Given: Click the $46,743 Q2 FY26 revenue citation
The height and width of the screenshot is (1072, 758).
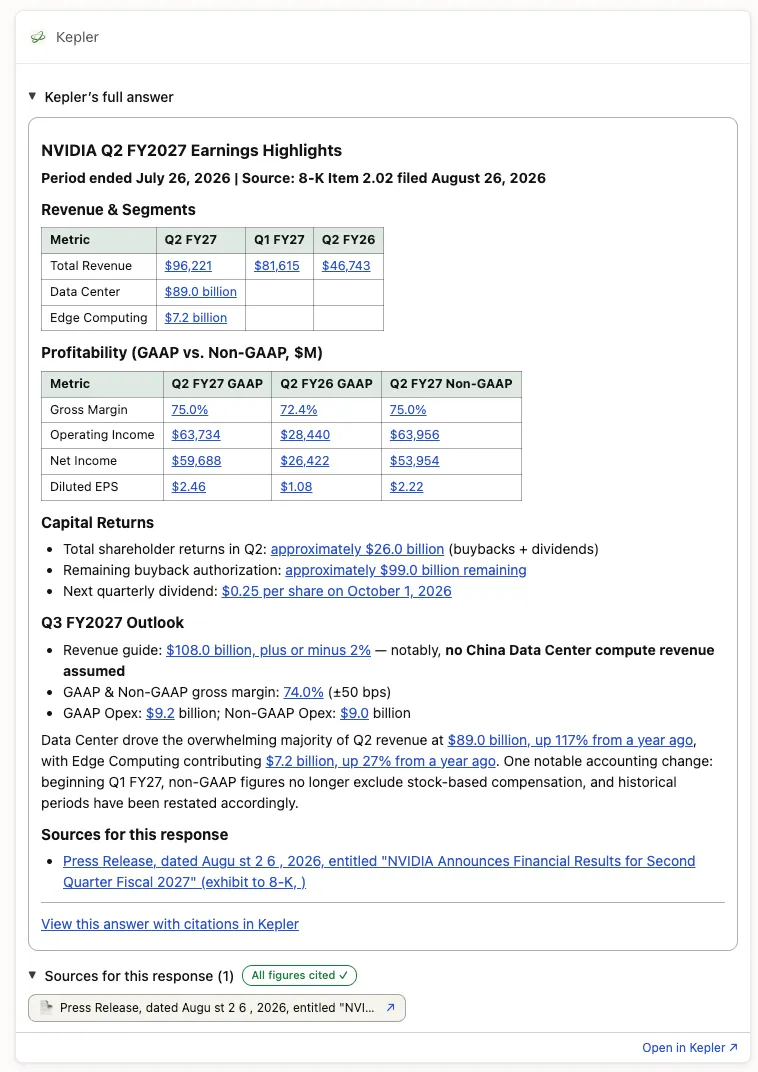Looking at the screenshot, I should [346, 266].
